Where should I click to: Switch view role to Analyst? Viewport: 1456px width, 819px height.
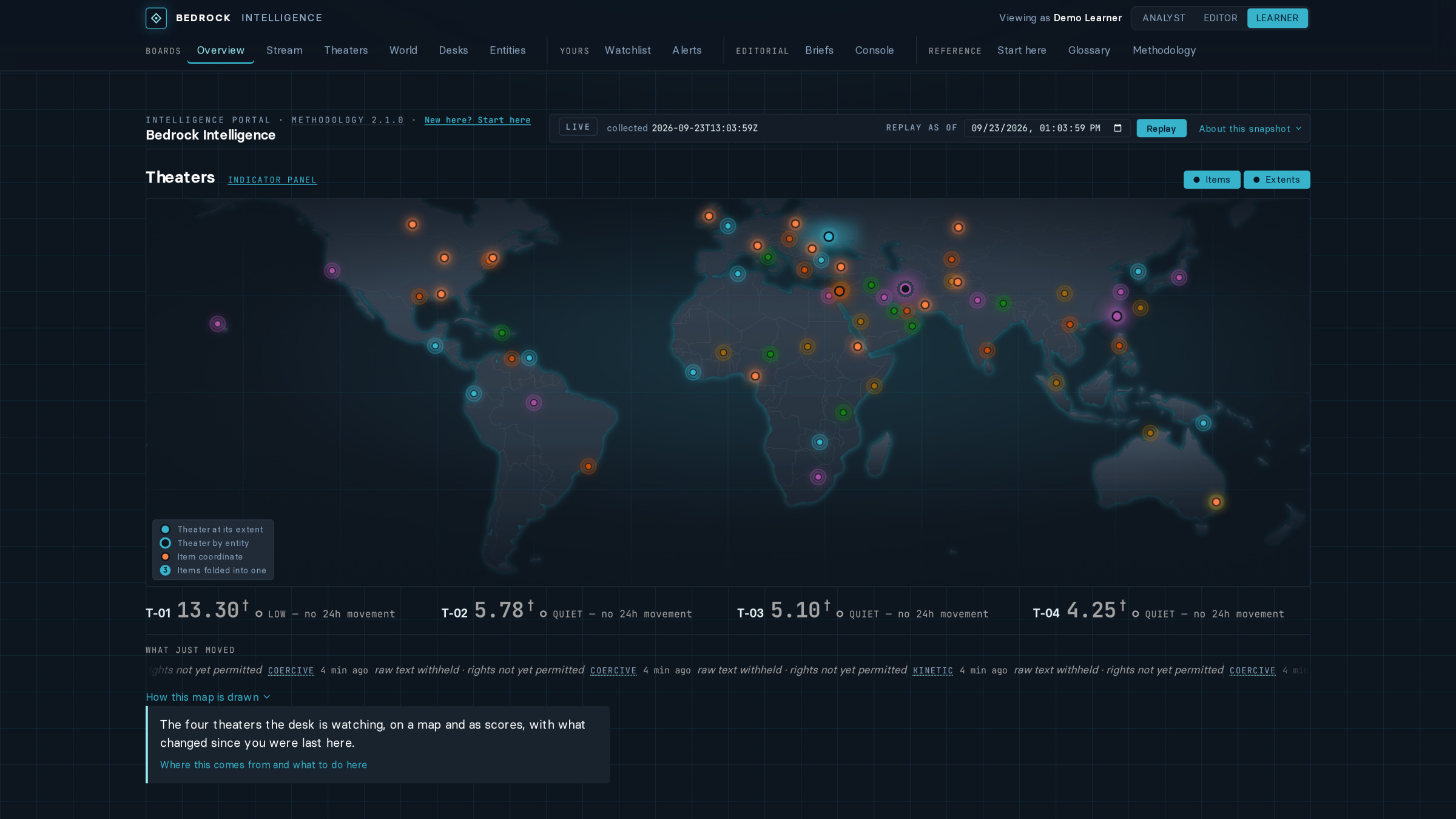point(1164,18)
